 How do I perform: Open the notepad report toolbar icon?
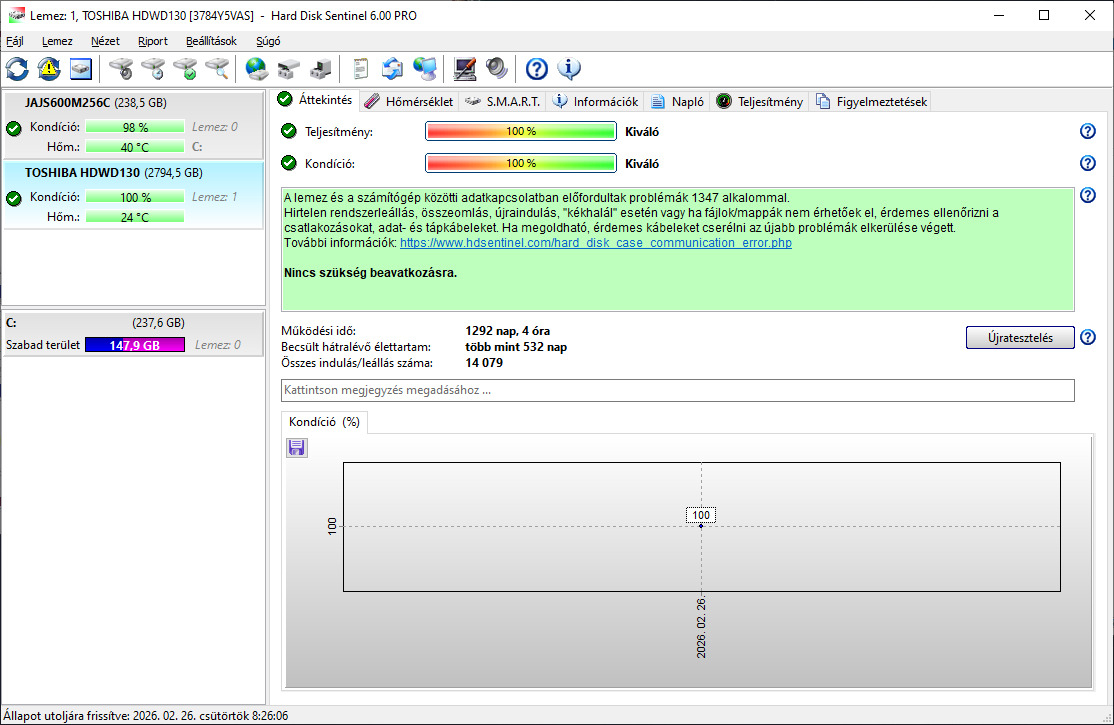coord(361,69)
